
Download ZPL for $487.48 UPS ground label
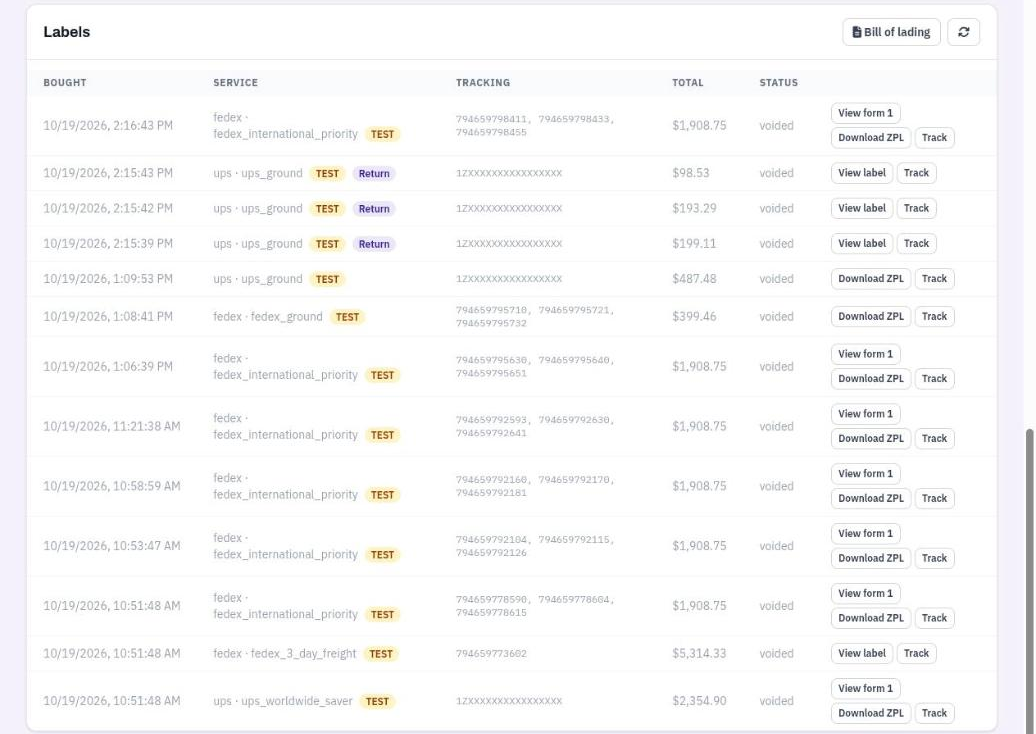pyautogui.click(x=870, y=279)
